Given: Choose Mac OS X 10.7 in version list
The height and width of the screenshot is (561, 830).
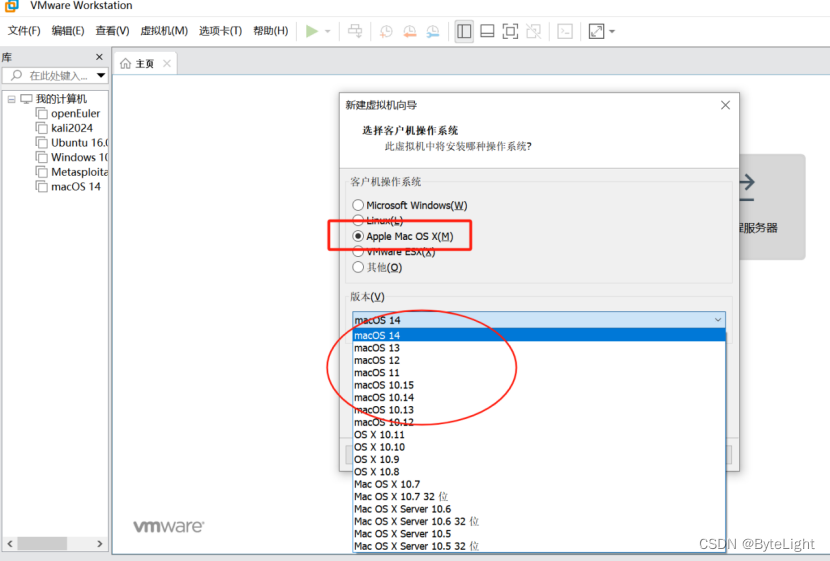Looking at the screenshot, I should (x=539, y=484).
